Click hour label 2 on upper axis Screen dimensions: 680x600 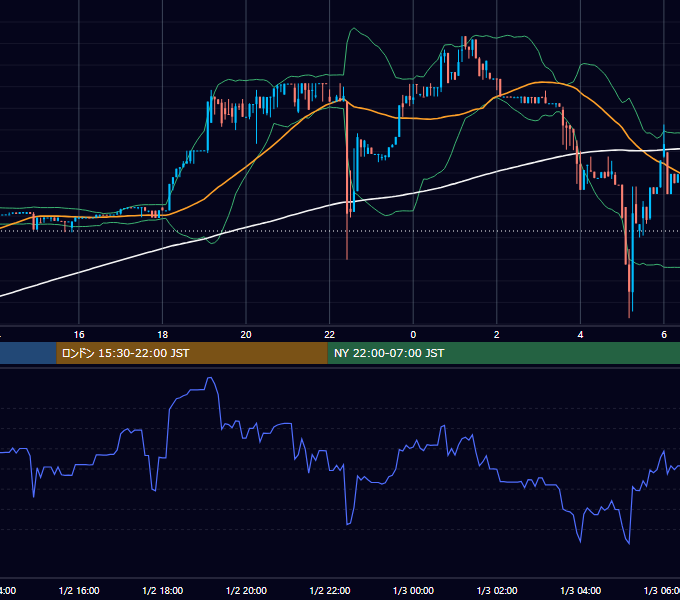coord(497,335)
